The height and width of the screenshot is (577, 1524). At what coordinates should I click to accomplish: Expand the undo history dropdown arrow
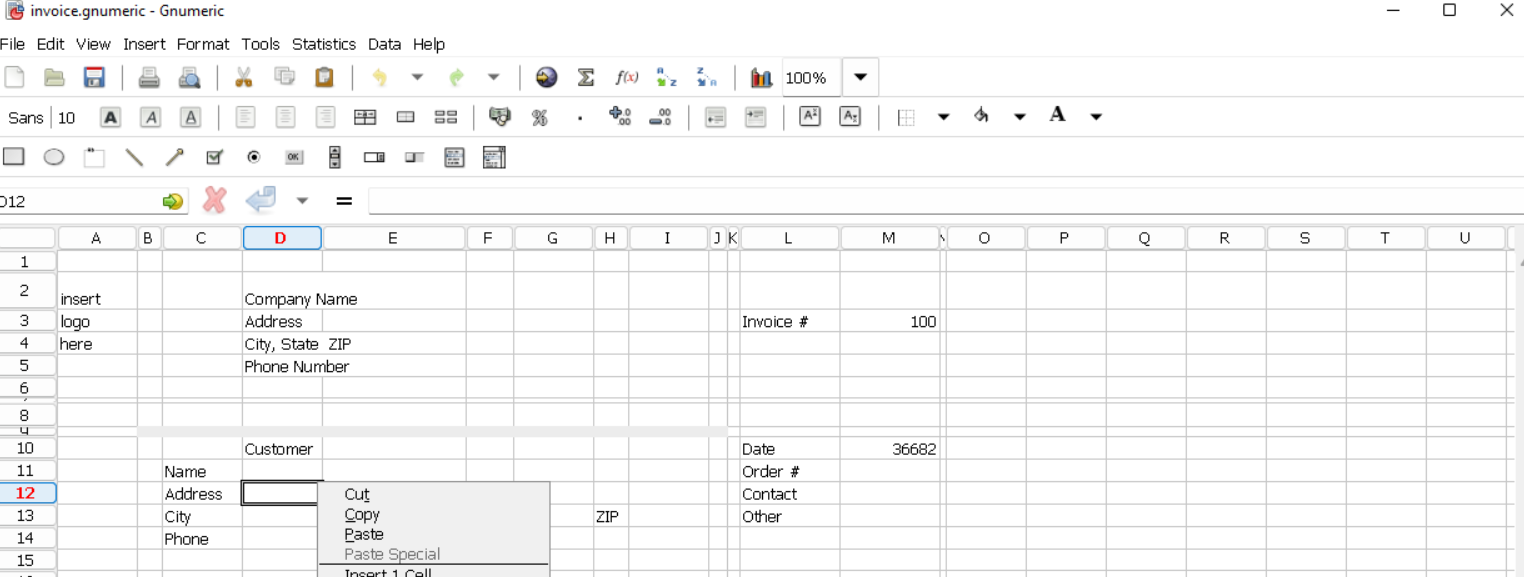coord(417,77)
